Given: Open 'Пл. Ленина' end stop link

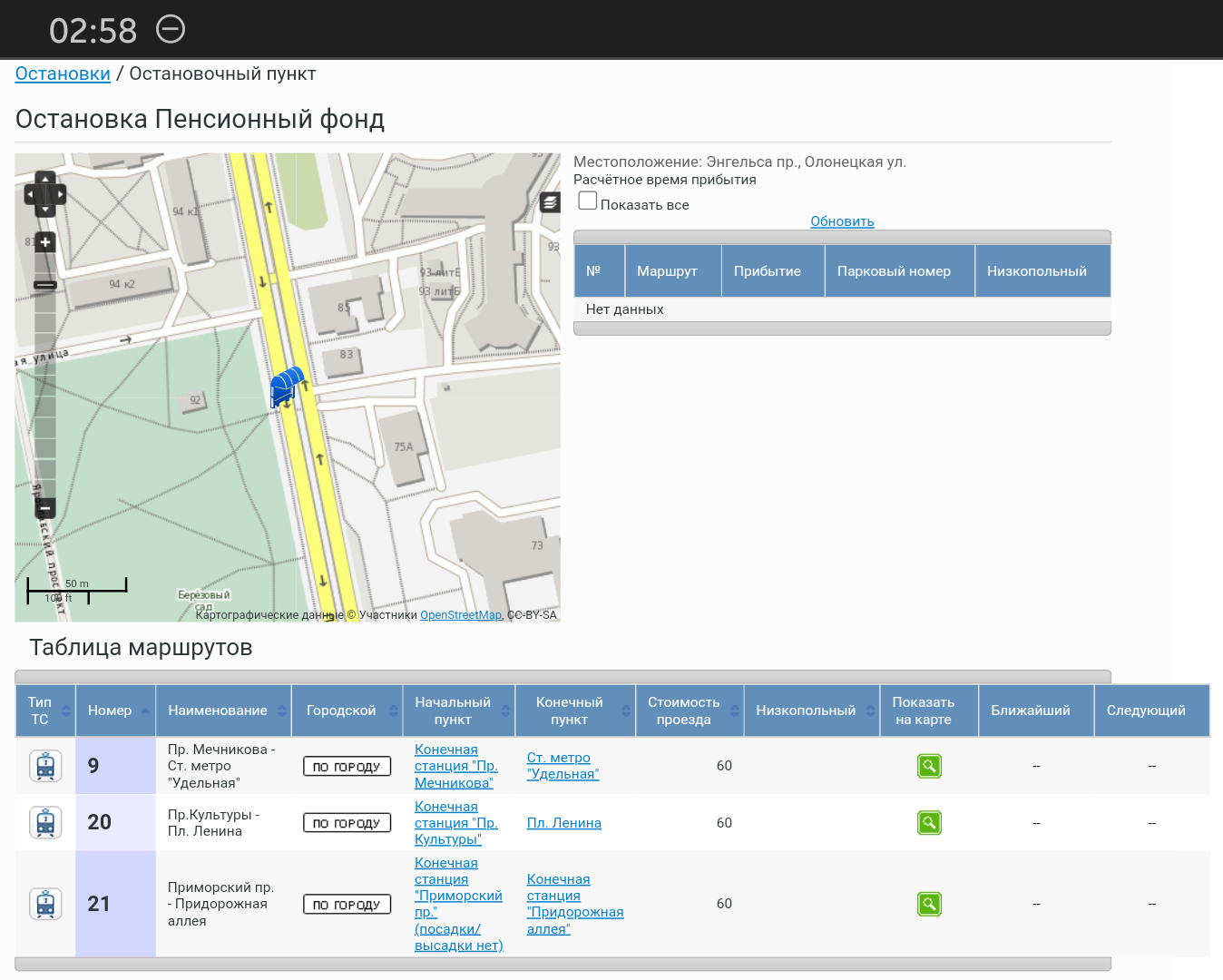Looking at the screenshot, I should click(x=563, y=823).
